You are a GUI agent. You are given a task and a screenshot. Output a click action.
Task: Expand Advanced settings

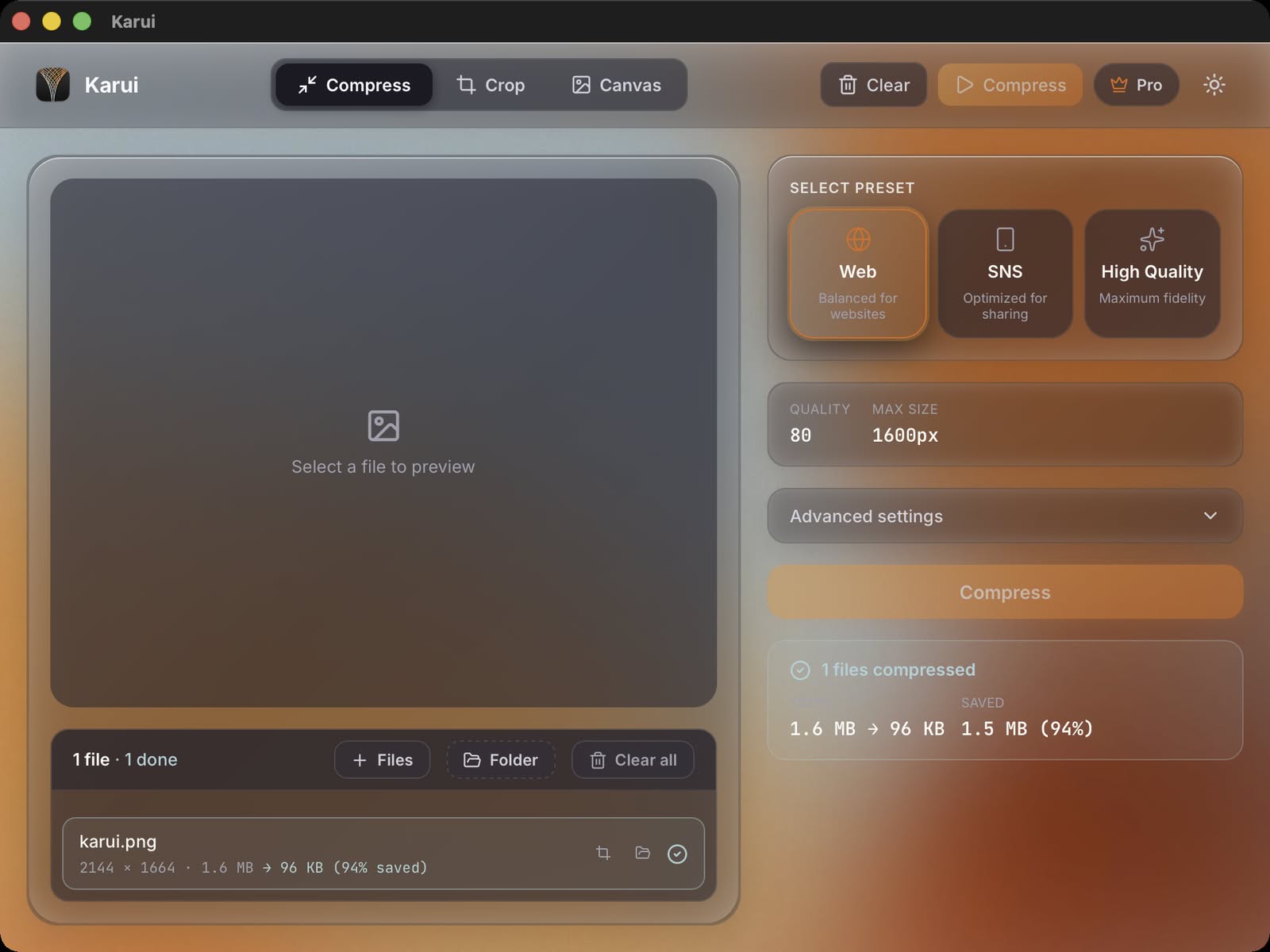[1004, 516]
